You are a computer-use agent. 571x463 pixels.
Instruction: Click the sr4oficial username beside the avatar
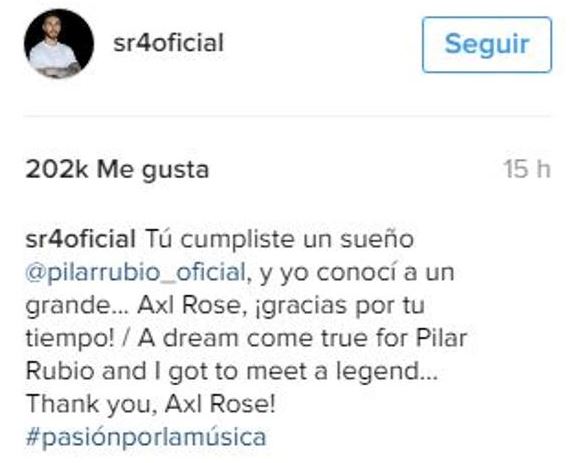click(168, 43)
